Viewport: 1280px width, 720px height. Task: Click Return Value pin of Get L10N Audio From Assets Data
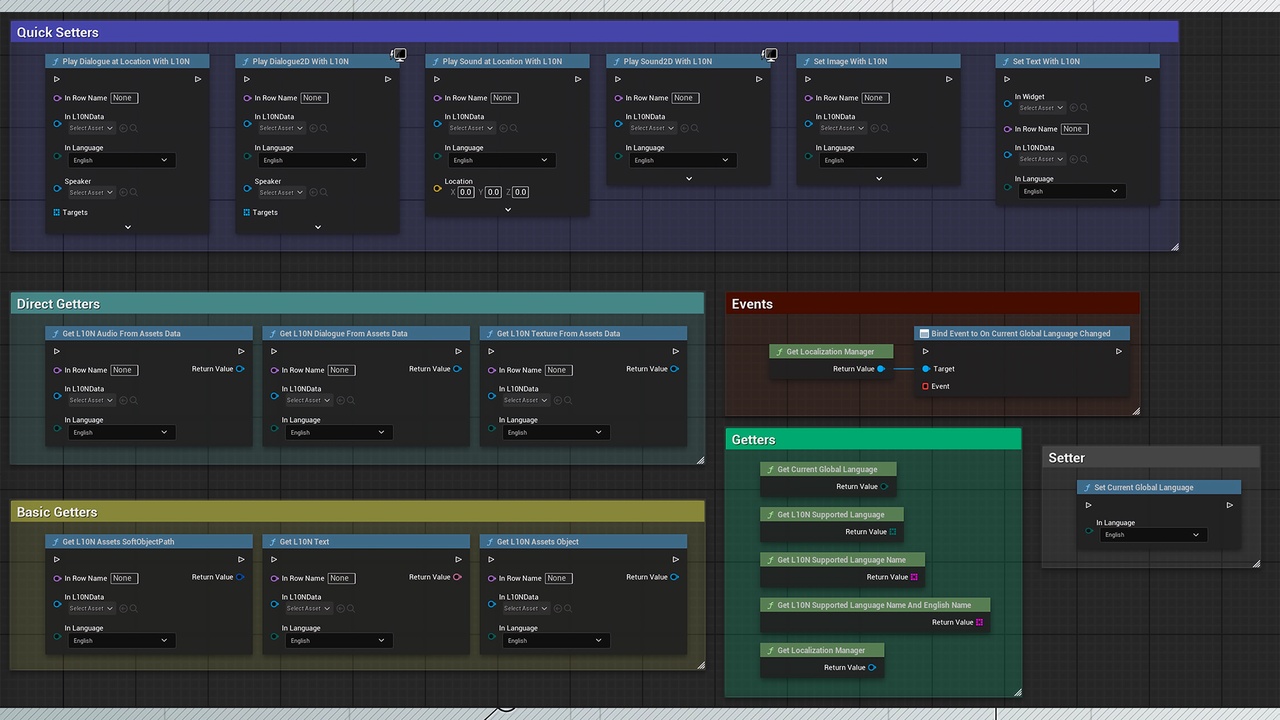click(x=240, y=369)
